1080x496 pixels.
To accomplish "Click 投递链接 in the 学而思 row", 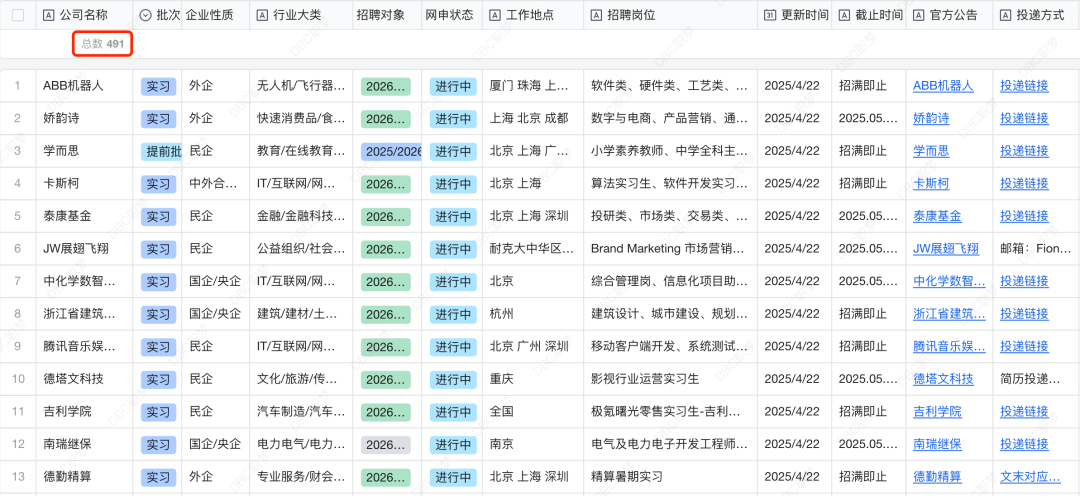I will (x=1024, y=151).
